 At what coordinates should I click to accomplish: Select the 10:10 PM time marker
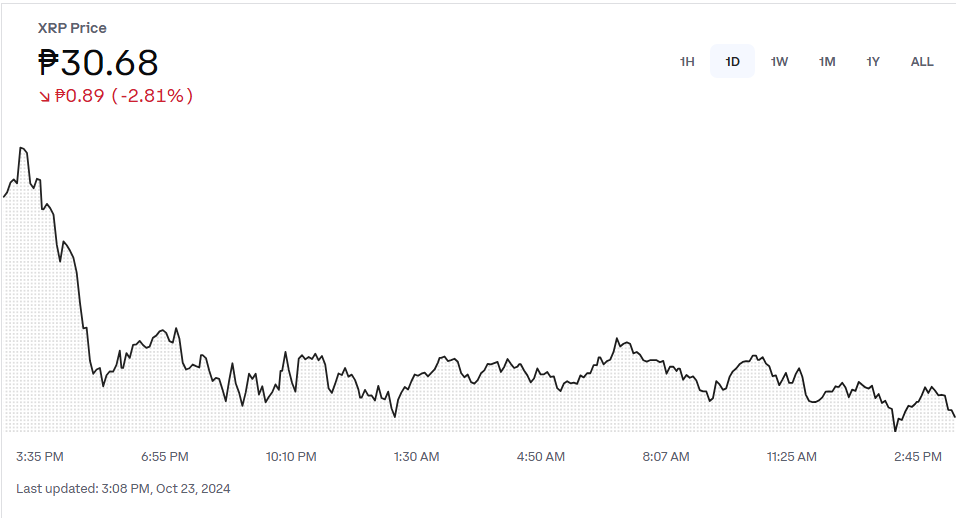point(291,457)
